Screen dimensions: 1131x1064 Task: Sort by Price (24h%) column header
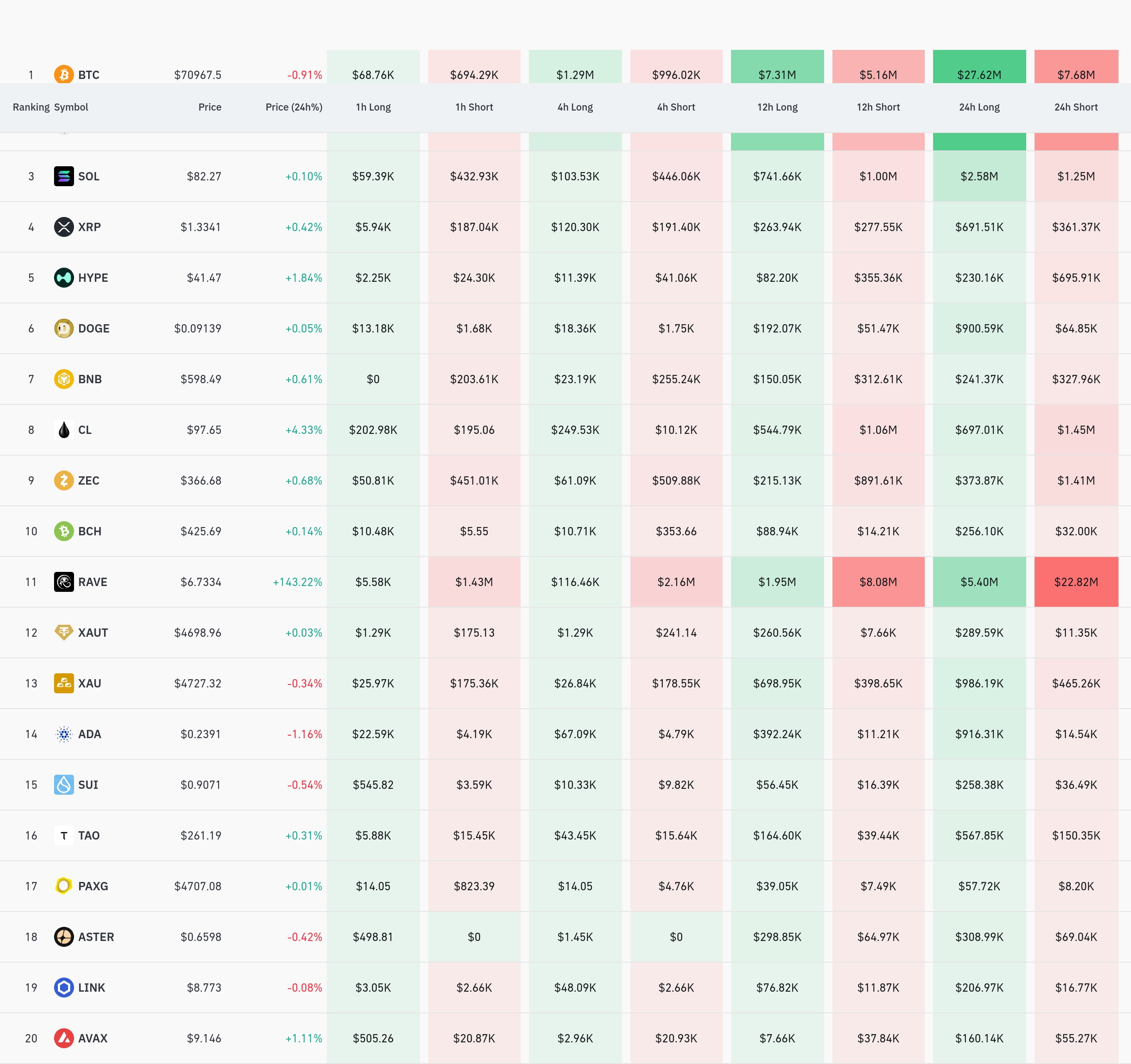tap(294, 107)
